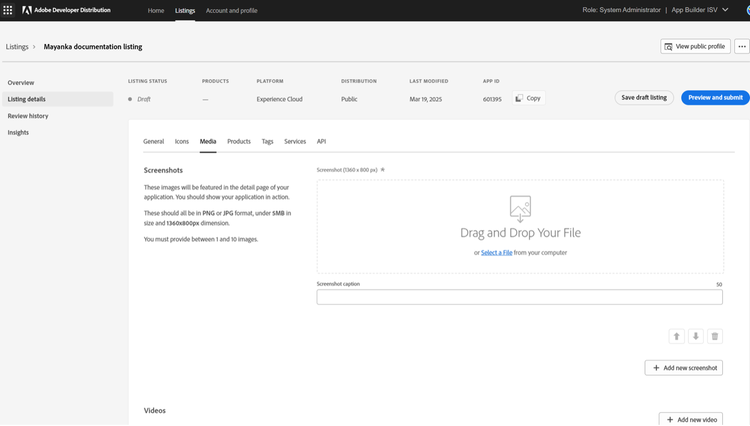
Task: Switch to the Products tab
Action: coord(239,142)
